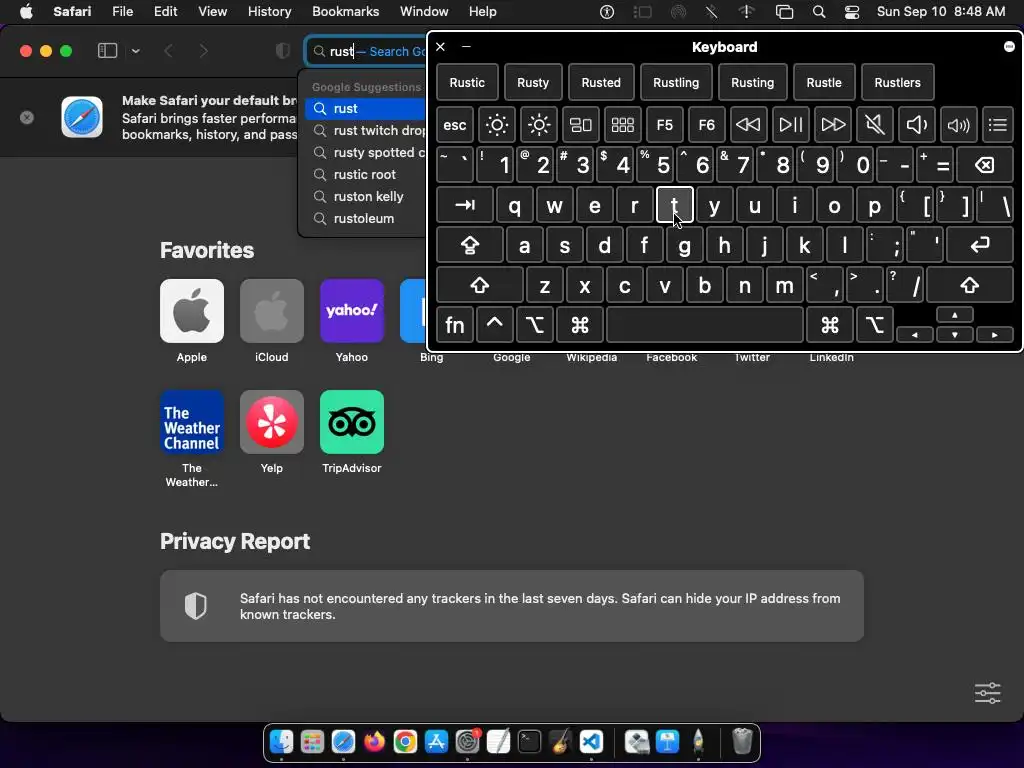The width and height of the screenshot is (1024, 768).
Task: Tap the brightness down key
Action: pos(497,125)
